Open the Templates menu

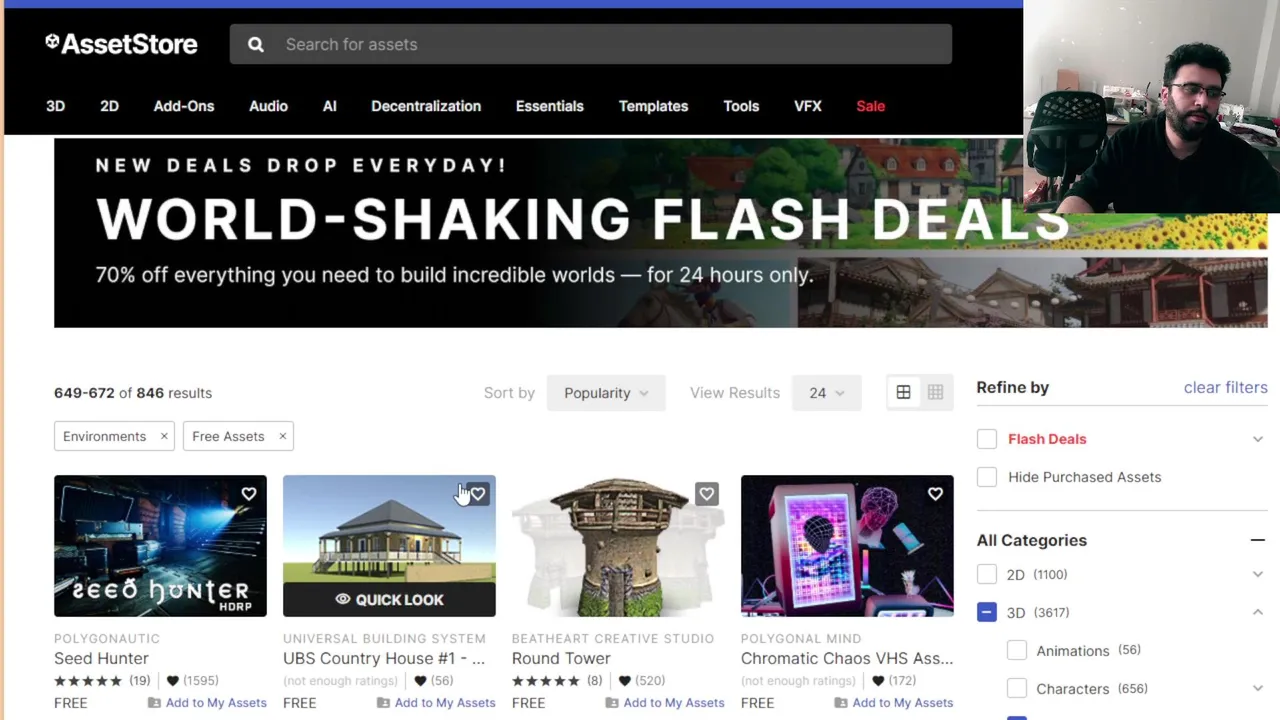(x=653, y=106)
